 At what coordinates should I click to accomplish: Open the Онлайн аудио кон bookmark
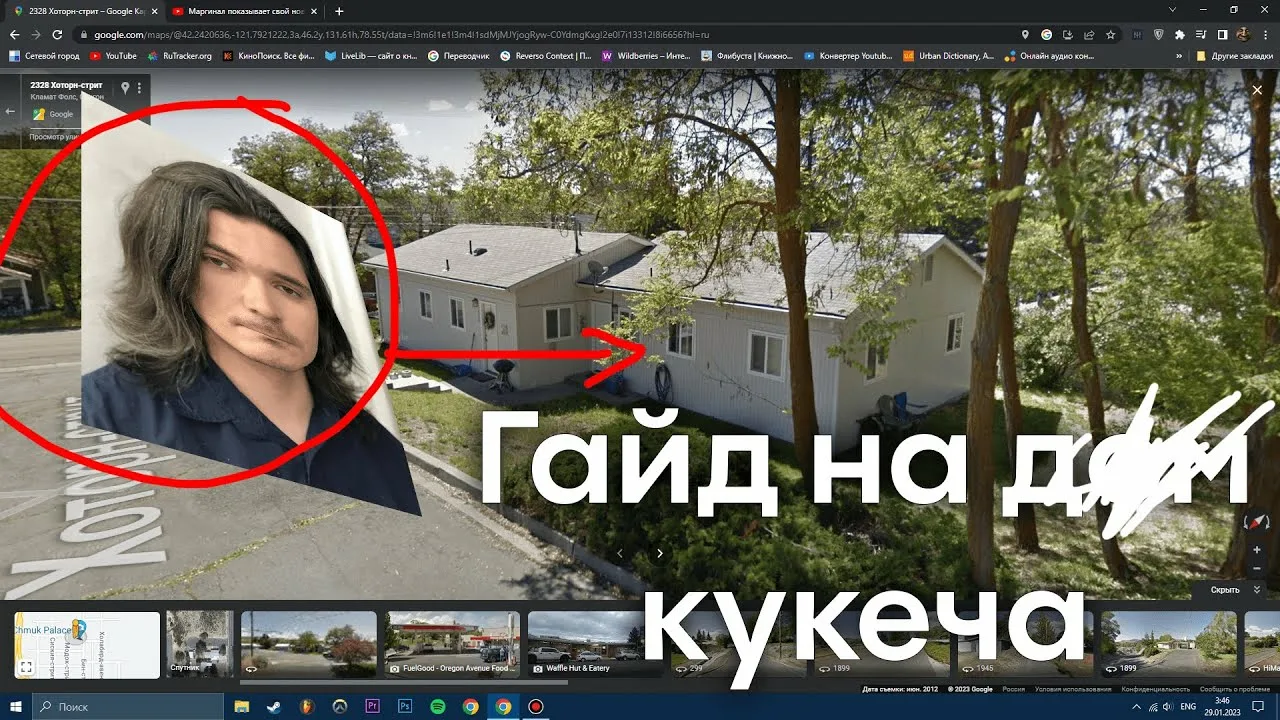pos(1050,56)
